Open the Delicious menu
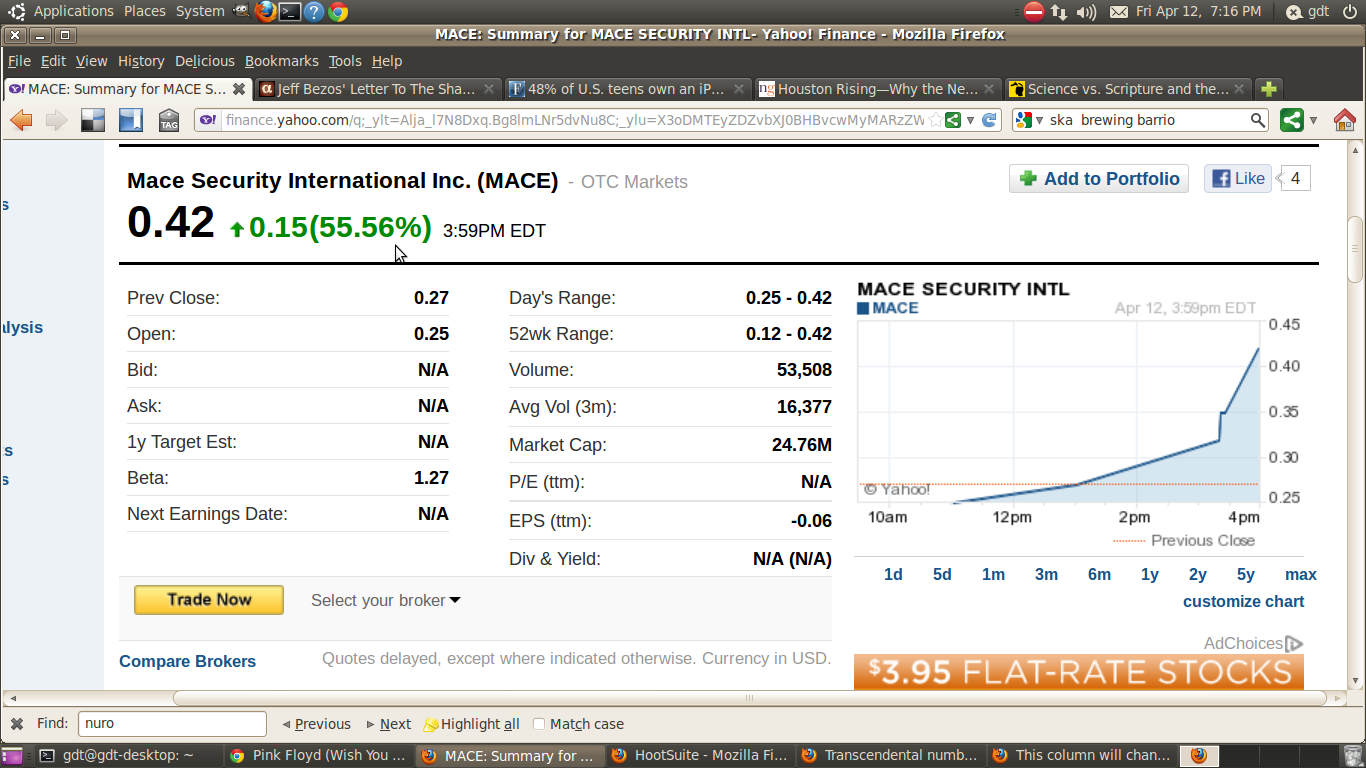Viewport: 1366px width, 768px height. click(205, 61)
